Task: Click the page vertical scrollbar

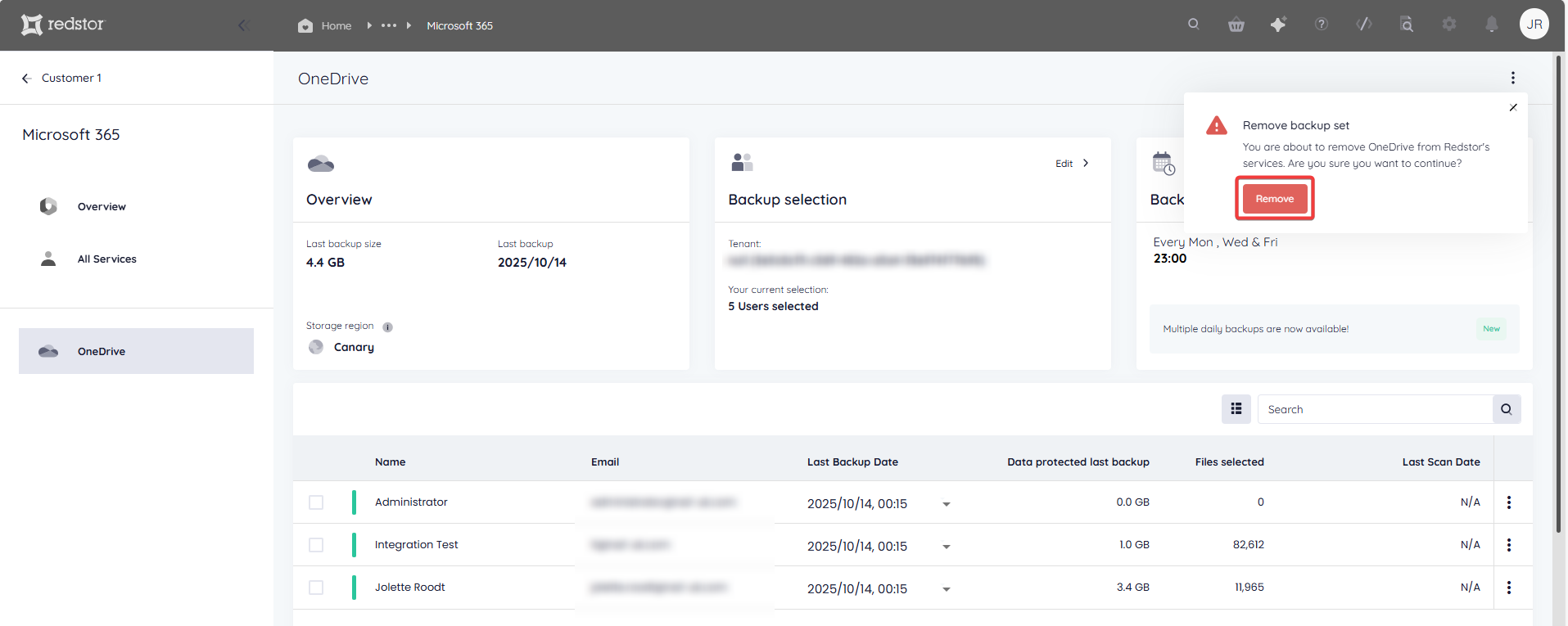Action: pyautogui.click(x=1559, y=292)
